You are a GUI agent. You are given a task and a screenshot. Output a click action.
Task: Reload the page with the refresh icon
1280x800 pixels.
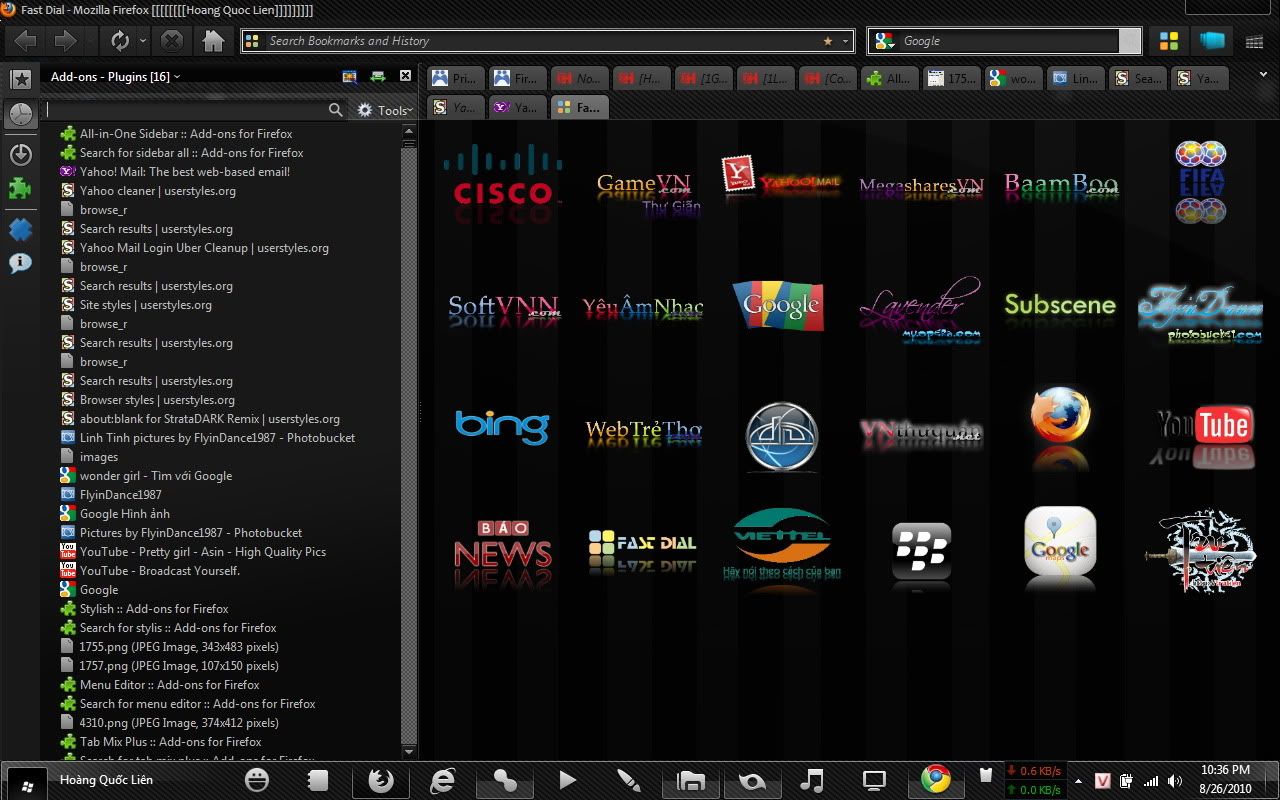(x=119, y=41)
